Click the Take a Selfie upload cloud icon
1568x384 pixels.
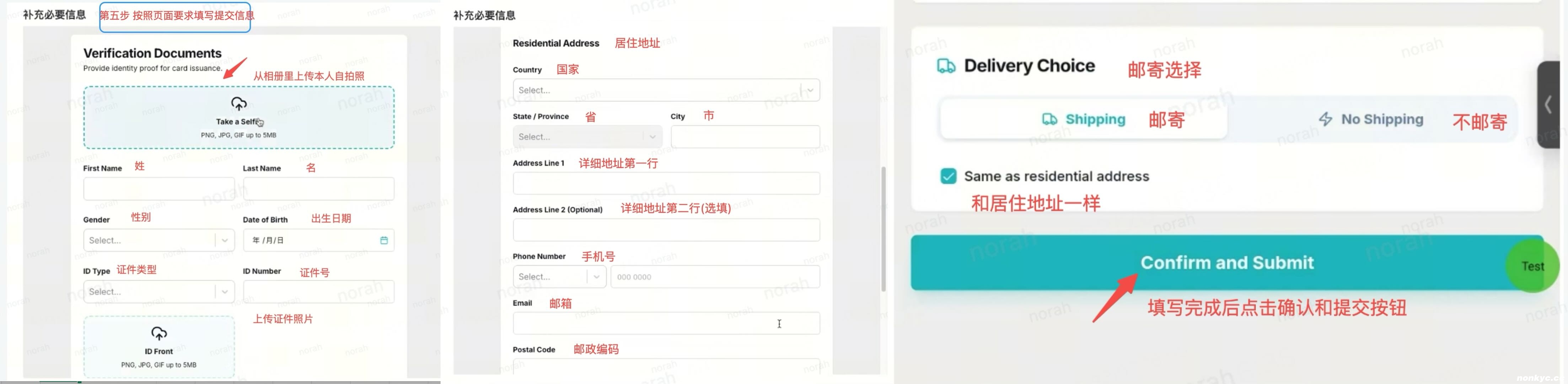pyautogui.click(x=238, y=103)
